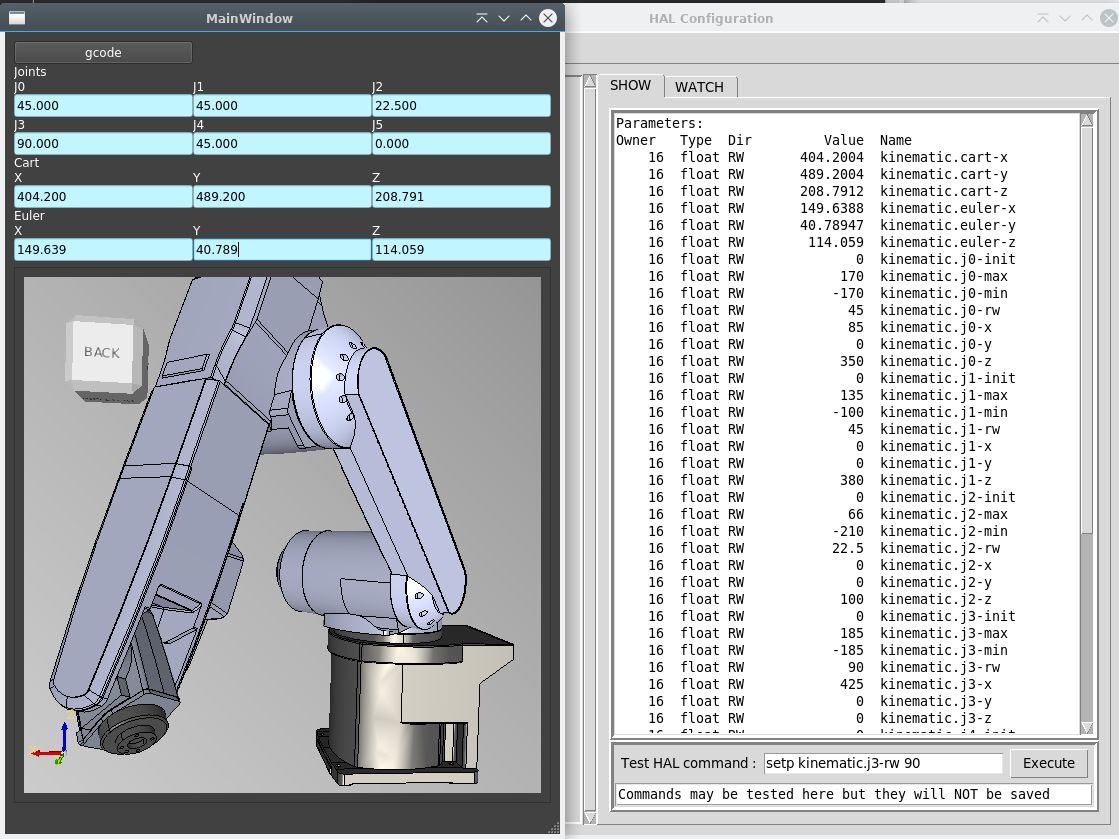Click the Euler Y field showing 40.789

tap(281, 250)
